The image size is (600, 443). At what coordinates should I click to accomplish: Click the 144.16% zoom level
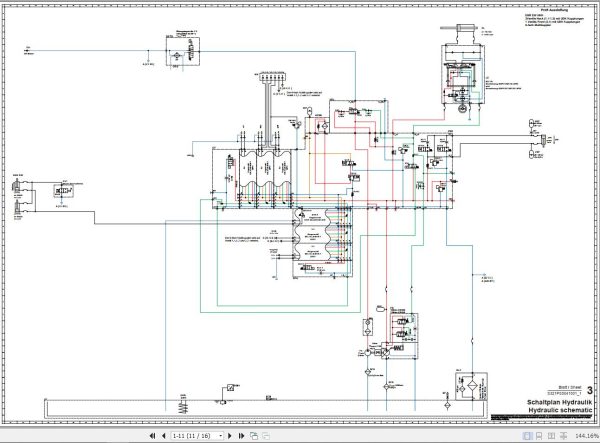[x=587, y=436]
